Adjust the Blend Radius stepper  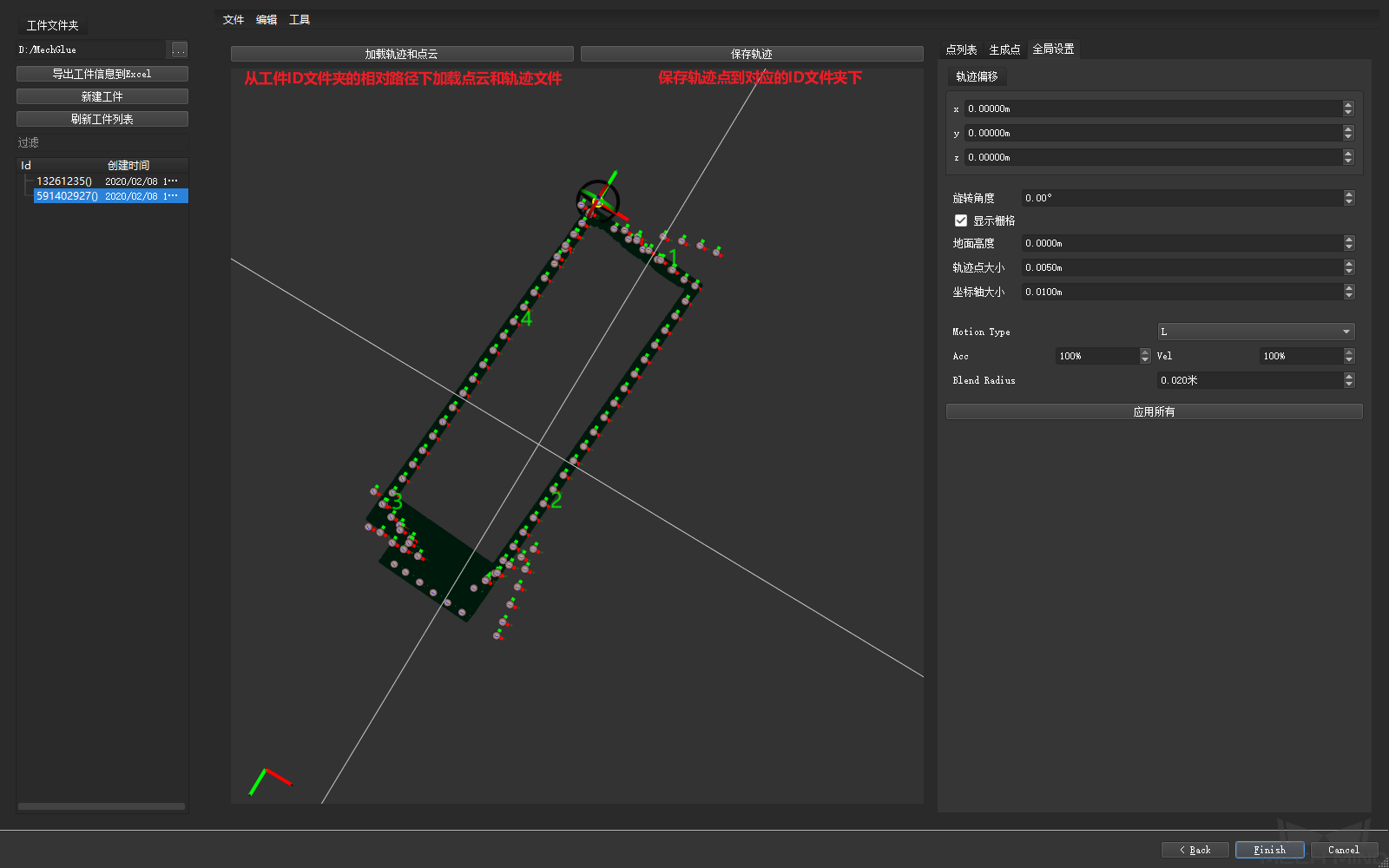coord(1349,380)
